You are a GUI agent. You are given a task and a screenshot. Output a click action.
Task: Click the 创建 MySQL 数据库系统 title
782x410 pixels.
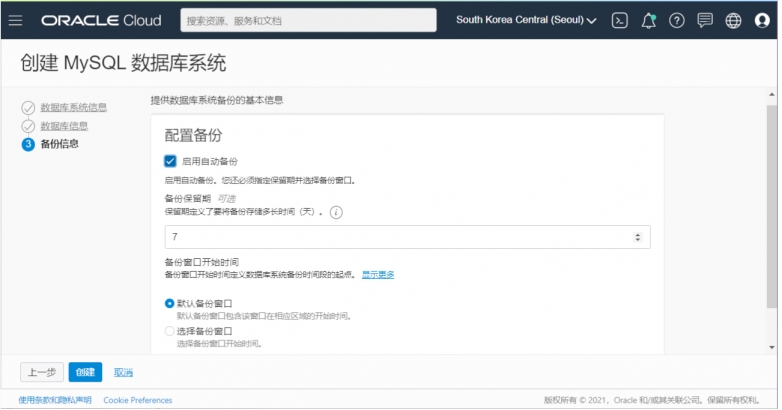[123, 63]
